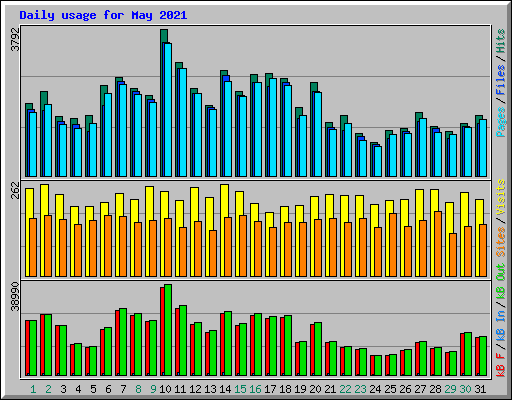Click day 14 on the x-axis
512x400 pixels.
pyautogui.click(x=225, y=389)
